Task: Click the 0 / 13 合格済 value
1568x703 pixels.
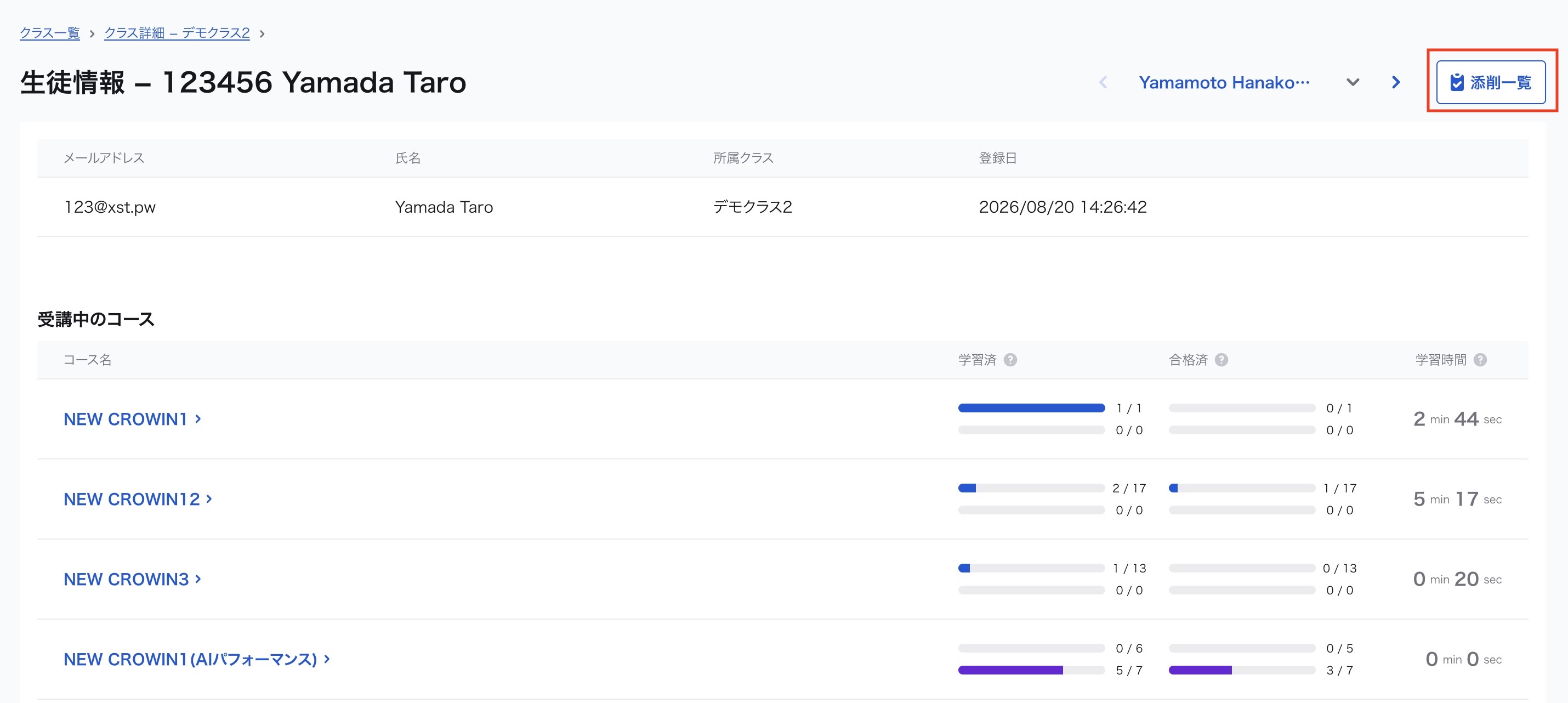Action: coord(1339,568)
